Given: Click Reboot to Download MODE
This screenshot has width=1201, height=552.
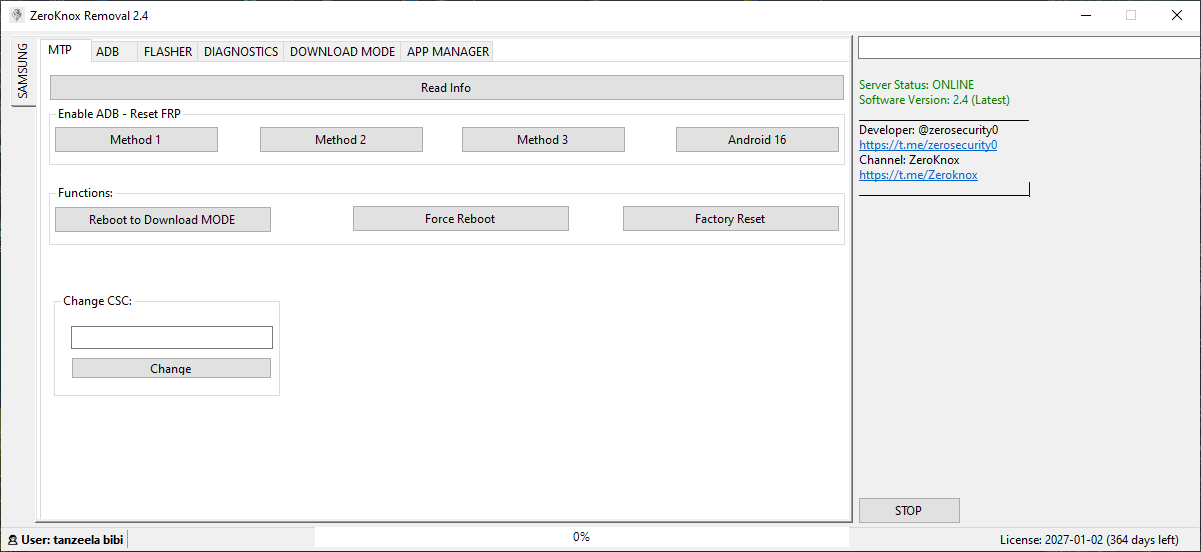Looking at the screenshot, I should click(163, 219).
